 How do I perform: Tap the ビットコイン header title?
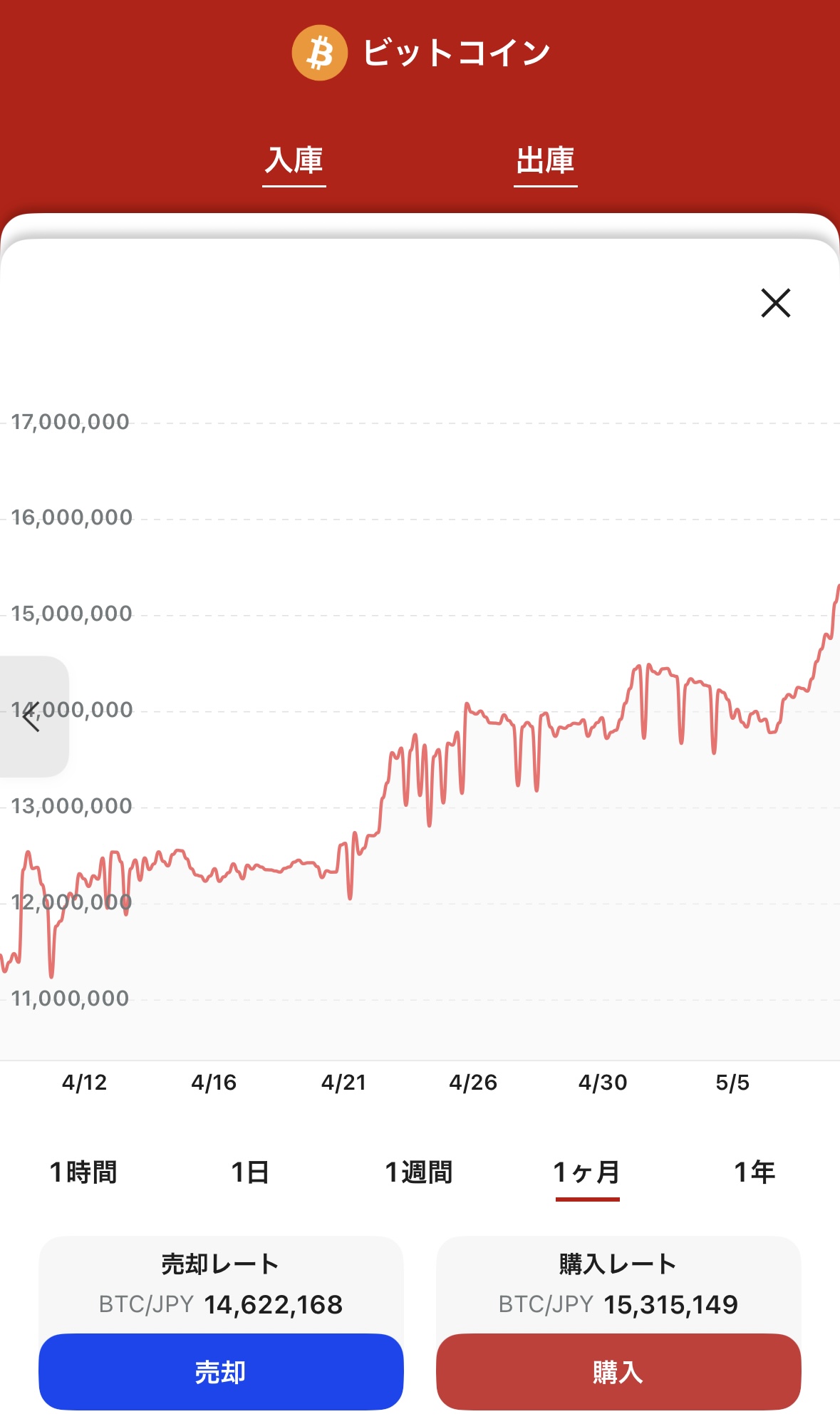(456, 53)
